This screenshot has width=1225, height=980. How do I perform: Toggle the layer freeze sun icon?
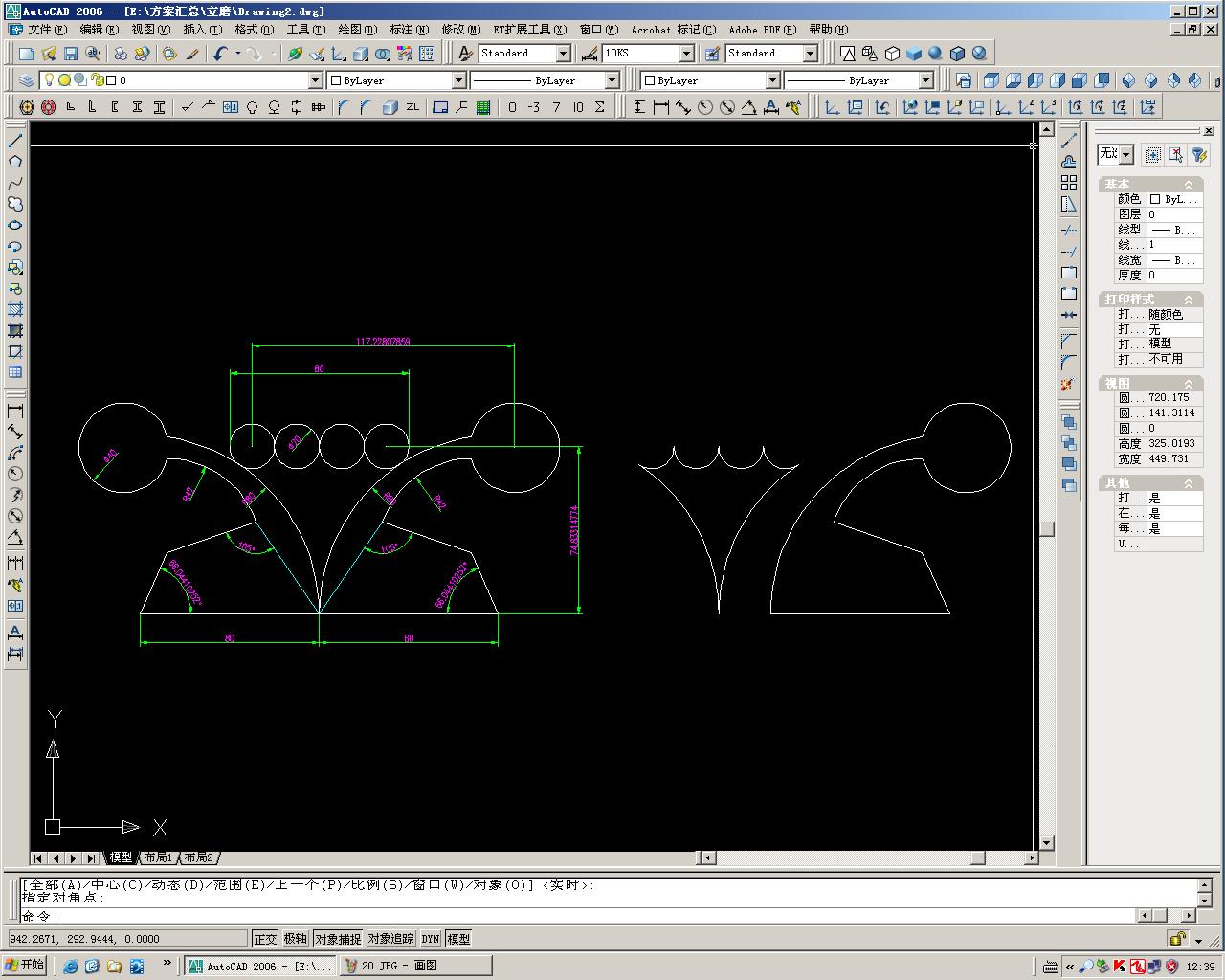[64, 80]
